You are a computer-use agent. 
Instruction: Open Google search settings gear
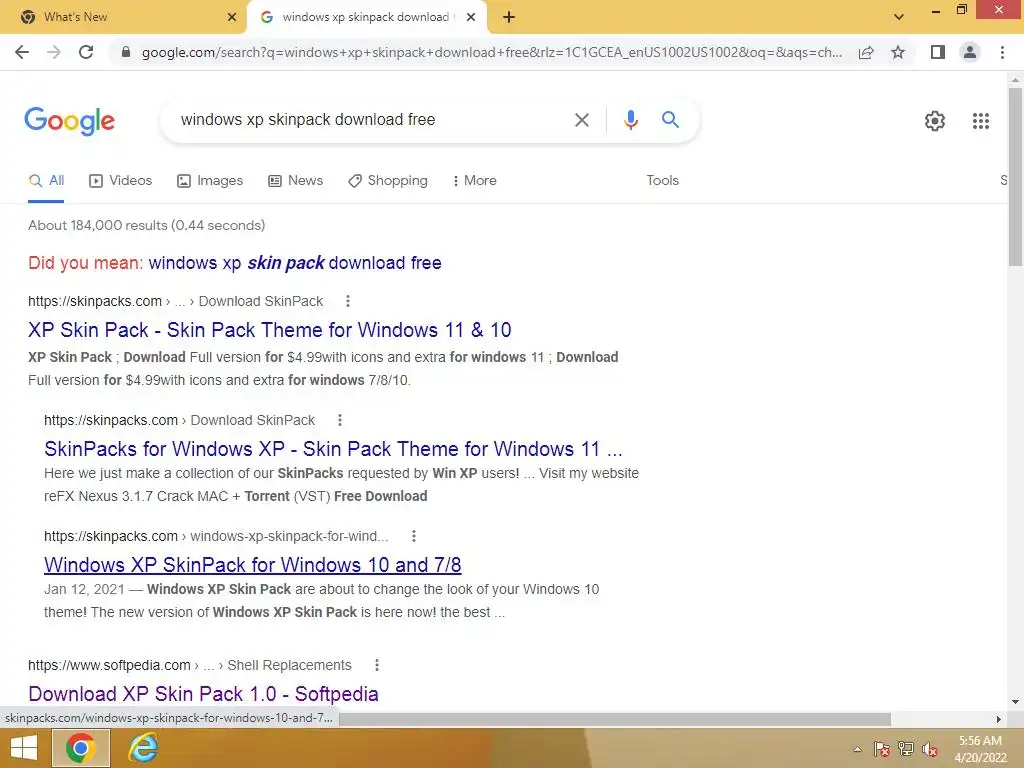(x=935, y=121)
